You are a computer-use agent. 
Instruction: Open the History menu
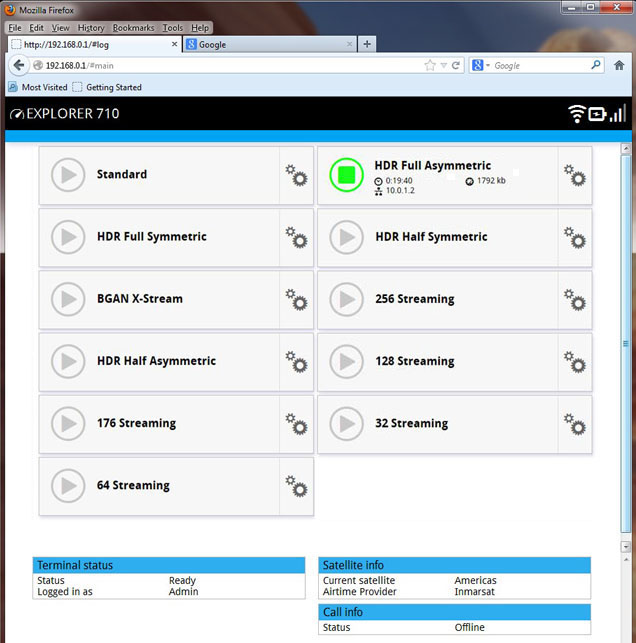pos(91,28)
